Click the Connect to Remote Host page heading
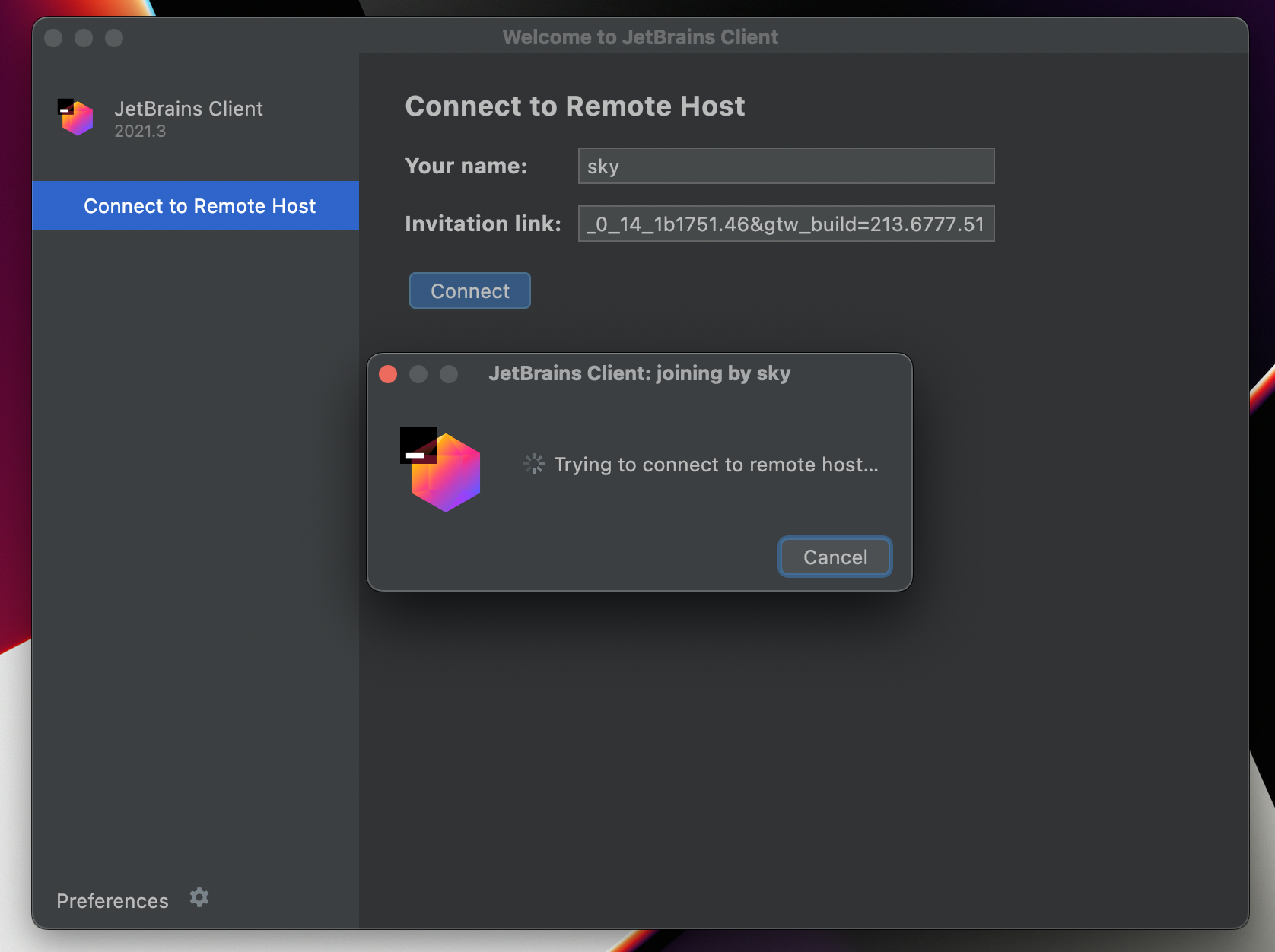The image size is (1275, 952). pyautogui.click(x=574, y=106)
